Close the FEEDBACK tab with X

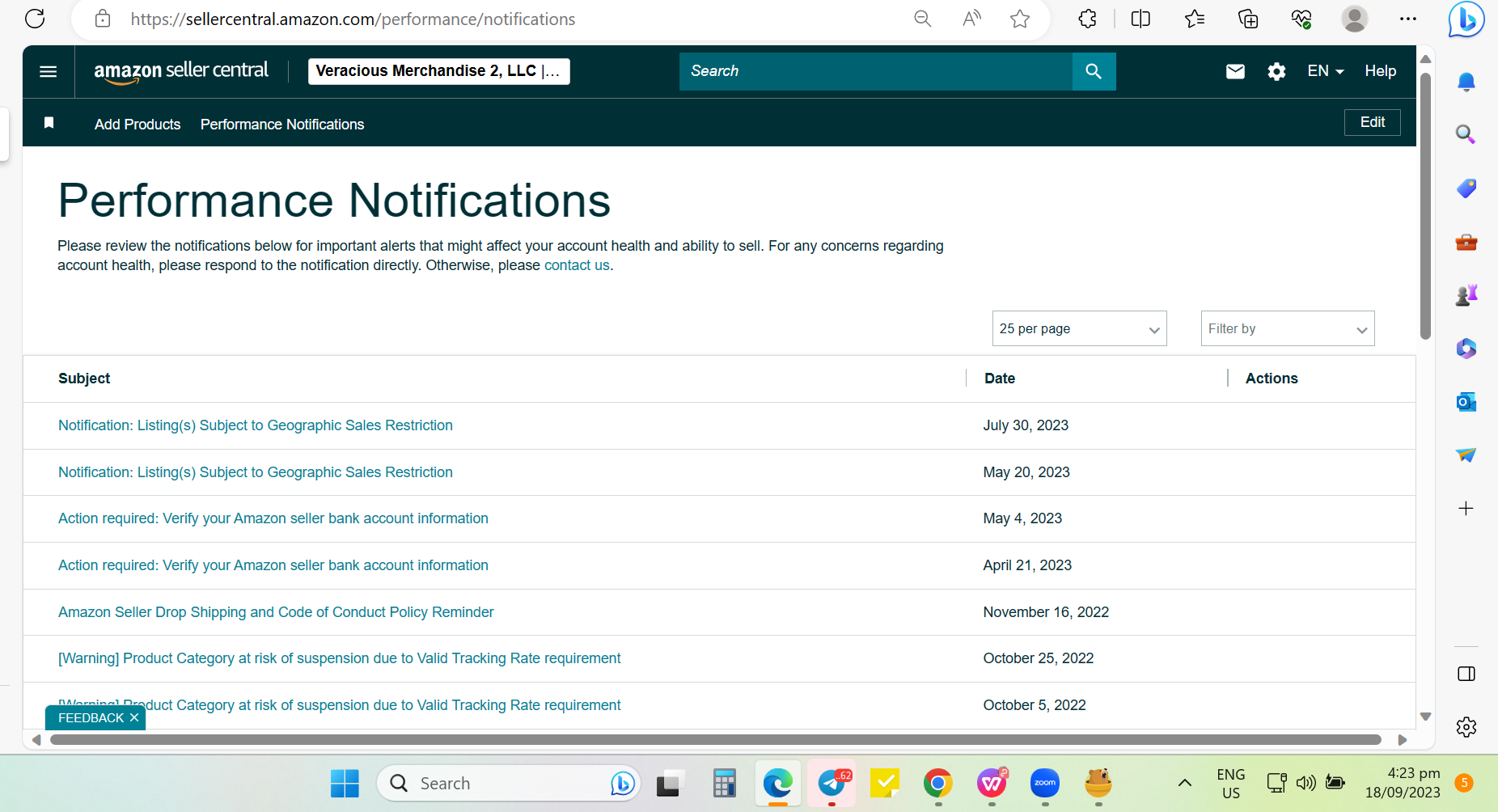pyautogui.click(x=134, y=717)
